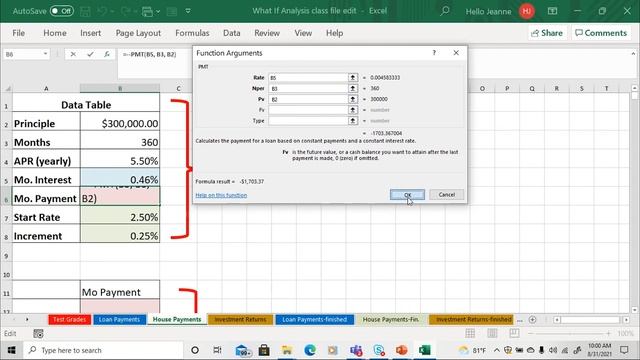Open the File menu
640x360 pixels.
18,33
